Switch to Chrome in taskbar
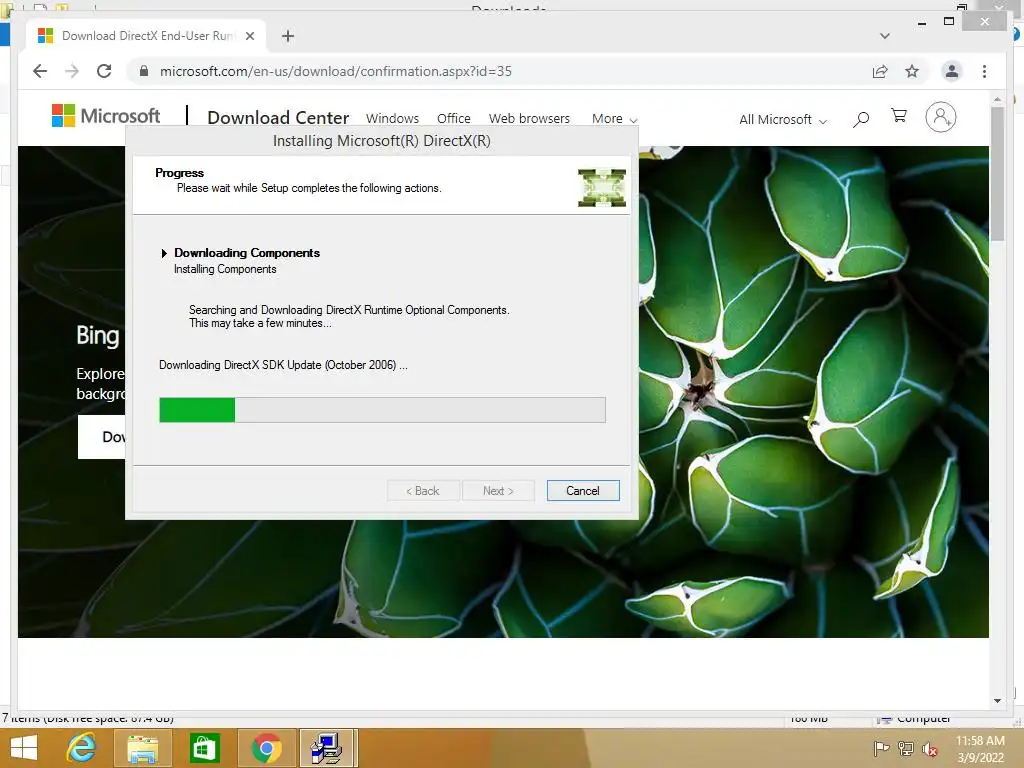 point(266,748)
